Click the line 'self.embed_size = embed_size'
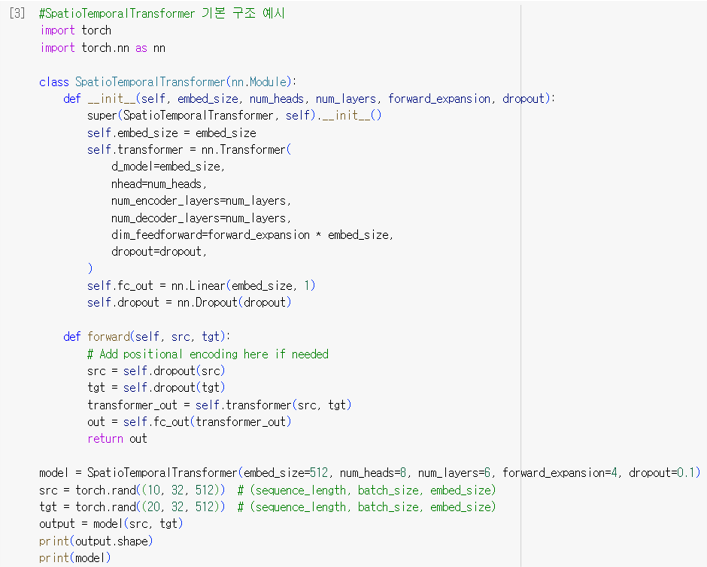 point(172,133)
